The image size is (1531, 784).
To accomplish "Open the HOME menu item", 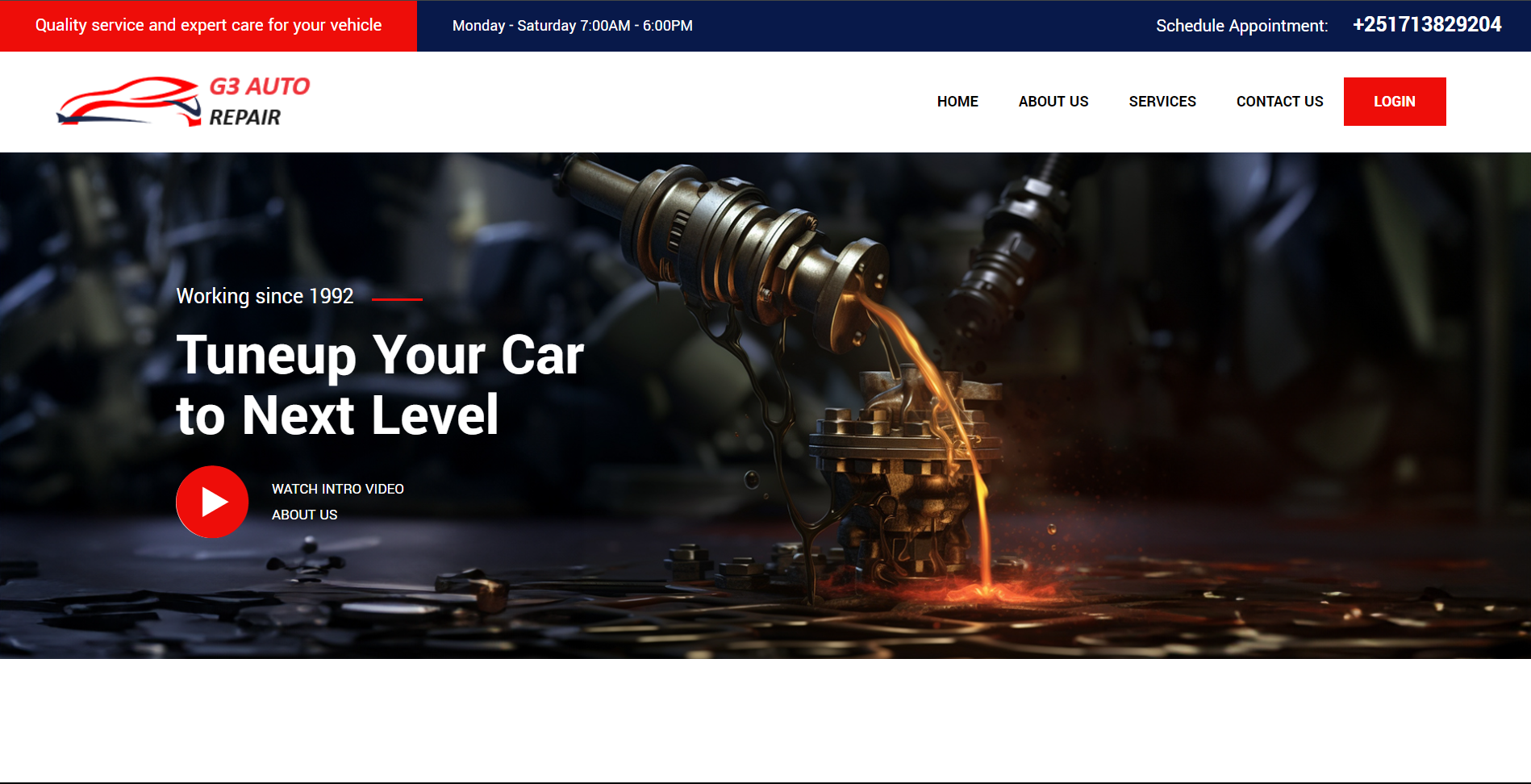I will pos(957,102).
